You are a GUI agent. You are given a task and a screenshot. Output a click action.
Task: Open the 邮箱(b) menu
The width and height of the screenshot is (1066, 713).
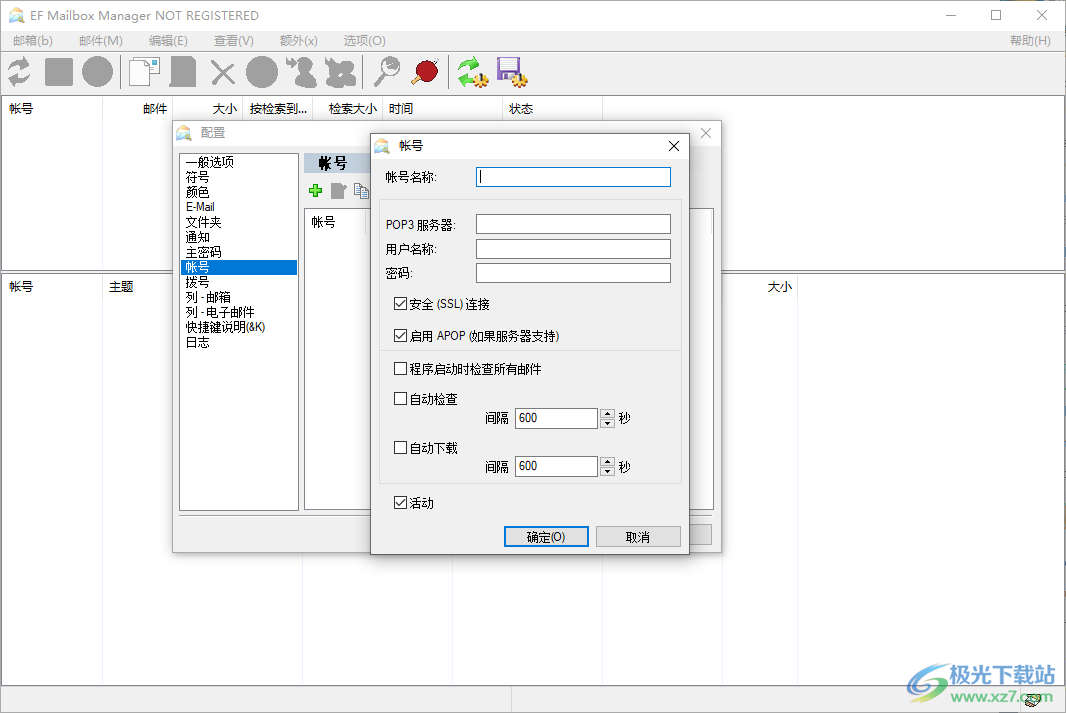point(33,41)
